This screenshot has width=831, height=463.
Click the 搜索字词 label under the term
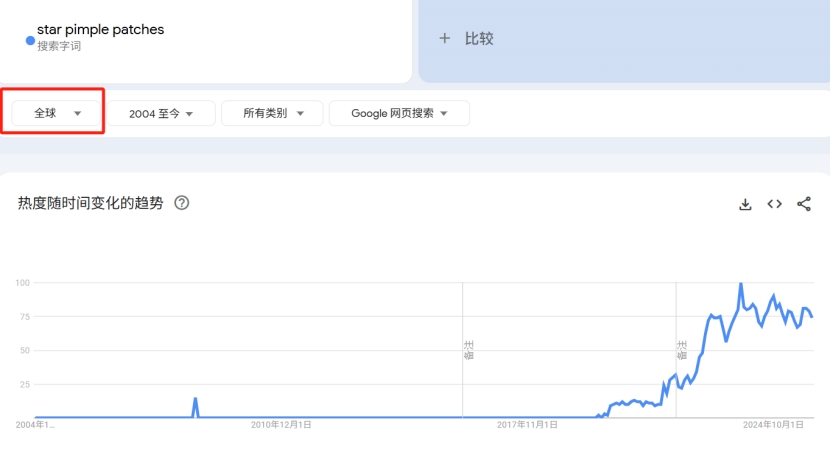(x=59, y=46)
